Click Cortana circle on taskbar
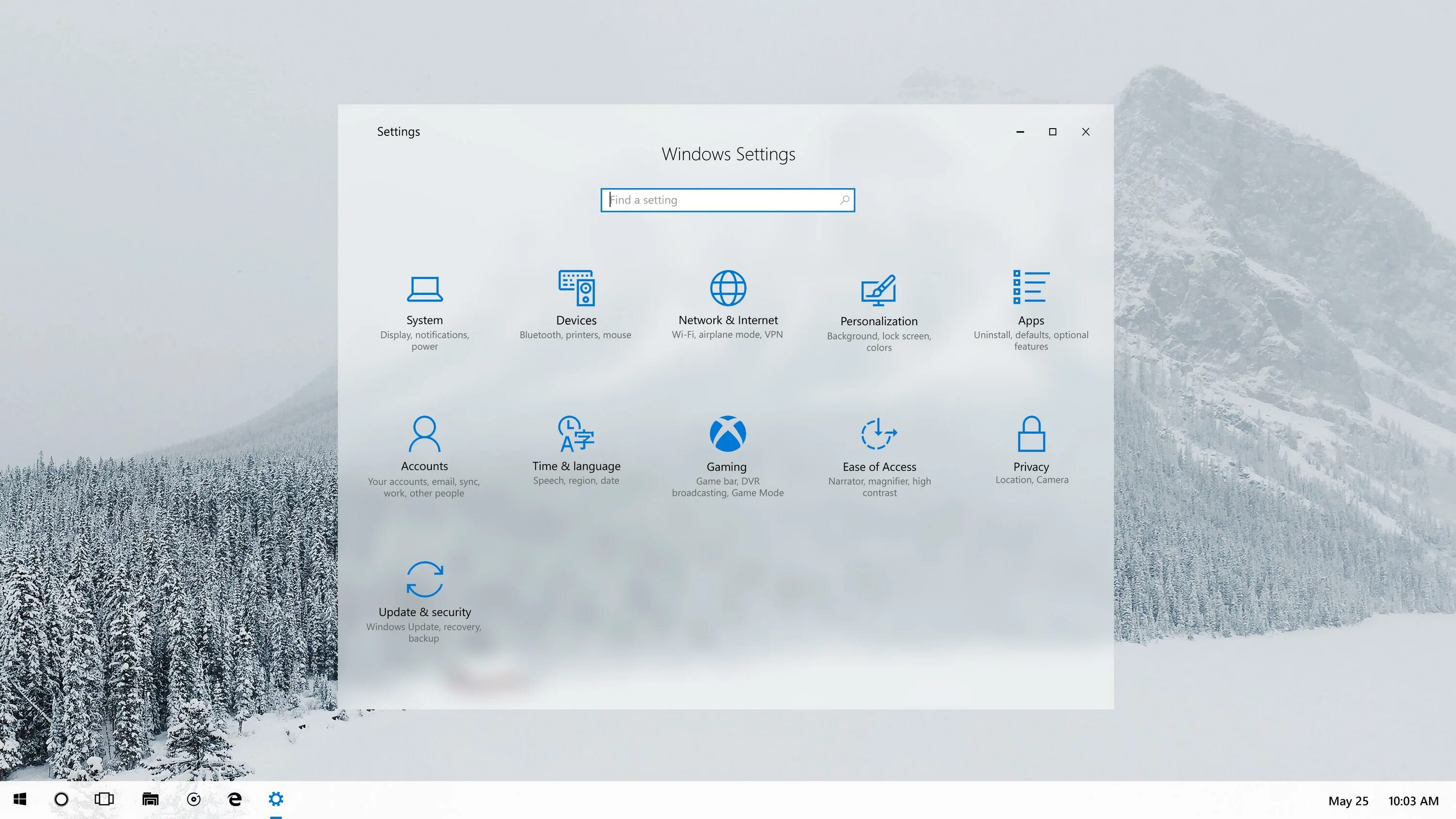This screenshot has height=819, width=1456. 61,799
